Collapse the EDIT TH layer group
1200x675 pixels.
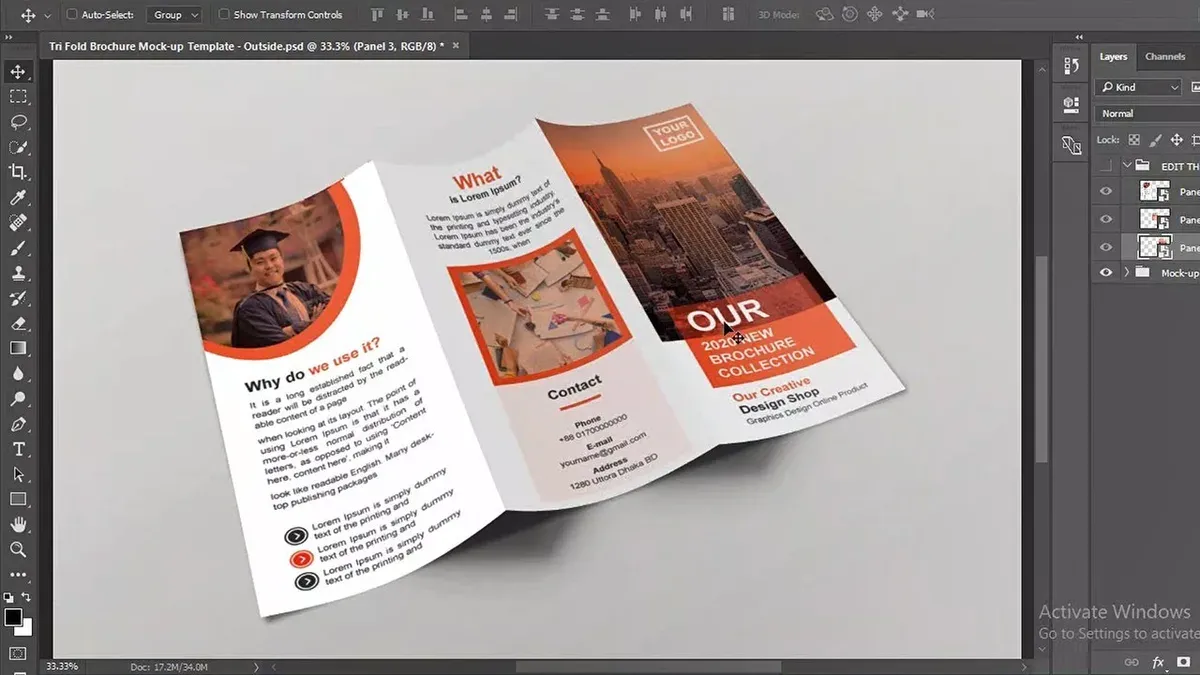(x=1127, y=166)
